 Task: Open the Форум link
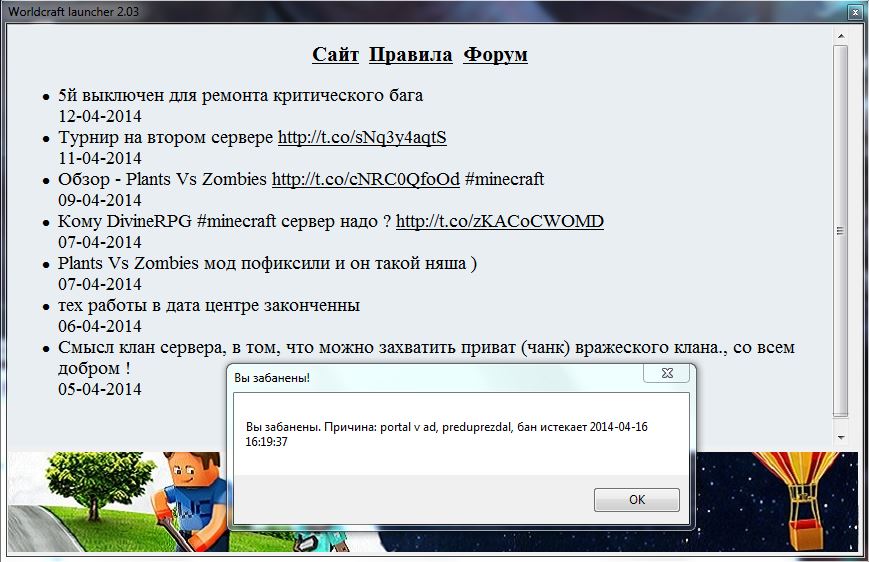click(495, 54)
